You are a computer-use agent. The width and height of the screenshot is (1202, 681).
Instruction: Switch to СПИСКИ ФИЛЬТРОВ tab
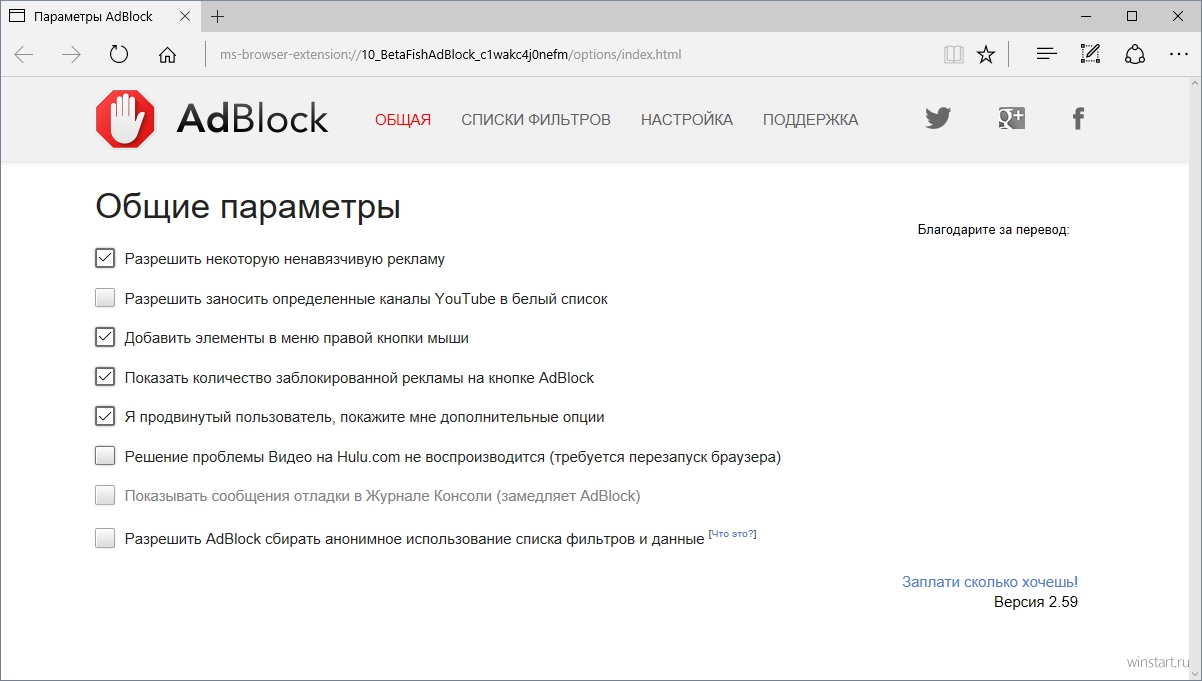pos(536,120)
